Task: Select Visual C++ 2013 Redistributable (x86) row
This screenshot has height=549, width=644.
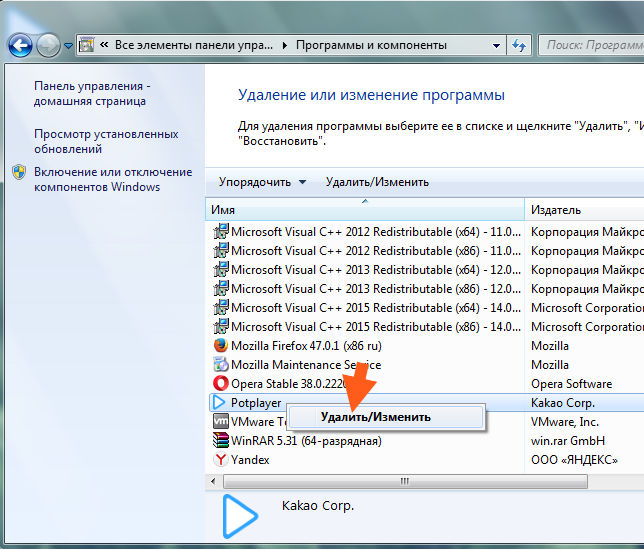Action: (x=425, y=289)
